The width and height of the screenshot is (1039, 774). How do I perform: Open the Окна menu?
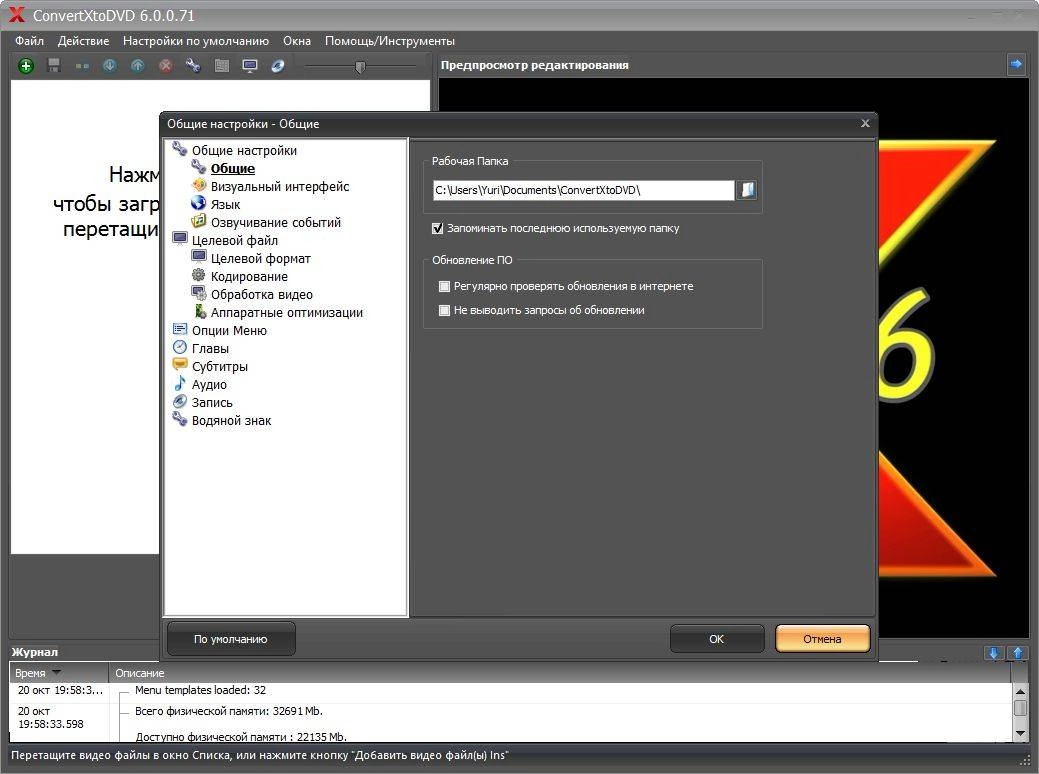[297, 40]
